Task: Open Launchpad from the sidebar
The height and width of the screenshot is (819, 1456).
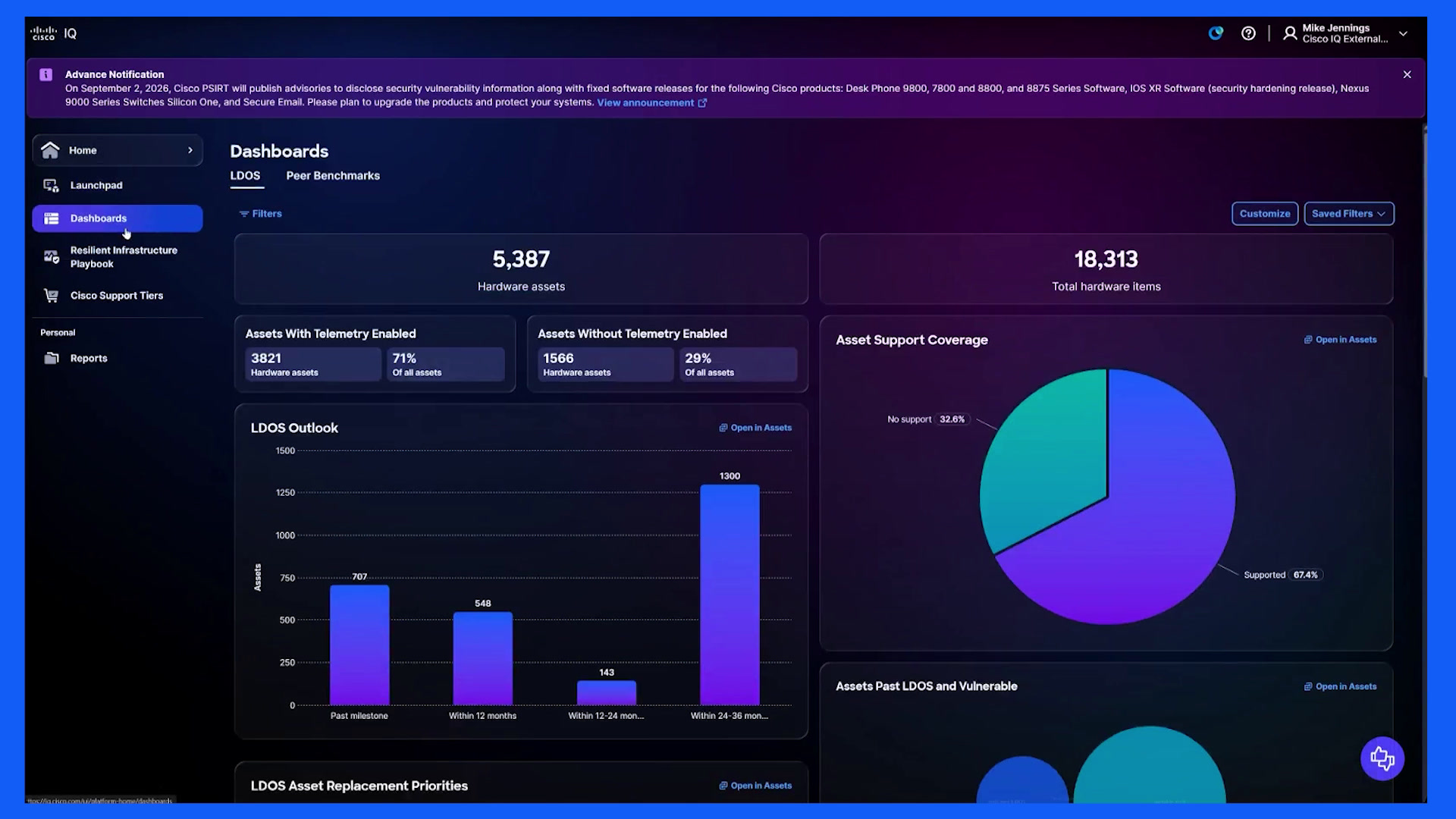Action: 118,185
